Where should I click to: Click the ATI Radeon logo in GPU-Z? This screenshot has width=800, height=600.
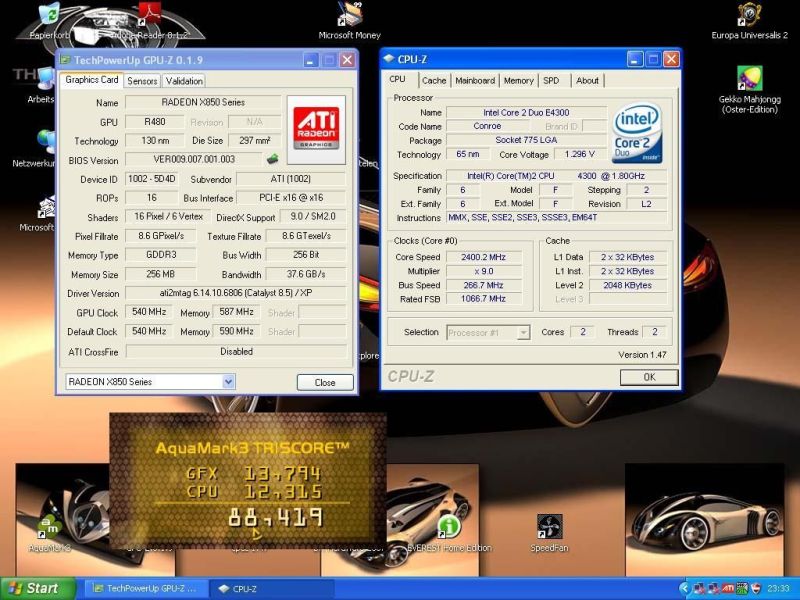click(316, 130)
